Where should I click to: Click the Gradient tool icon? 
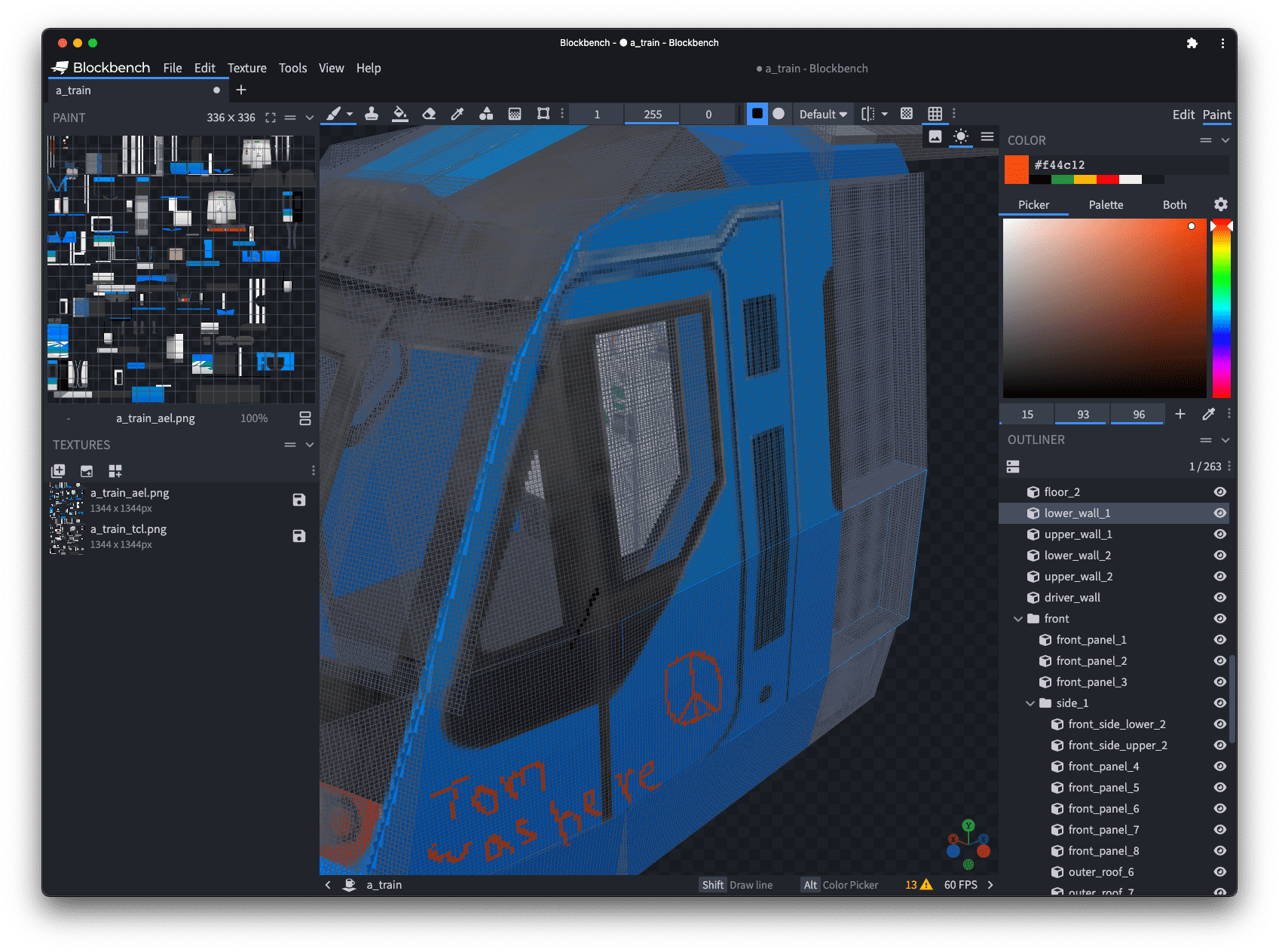515,114
